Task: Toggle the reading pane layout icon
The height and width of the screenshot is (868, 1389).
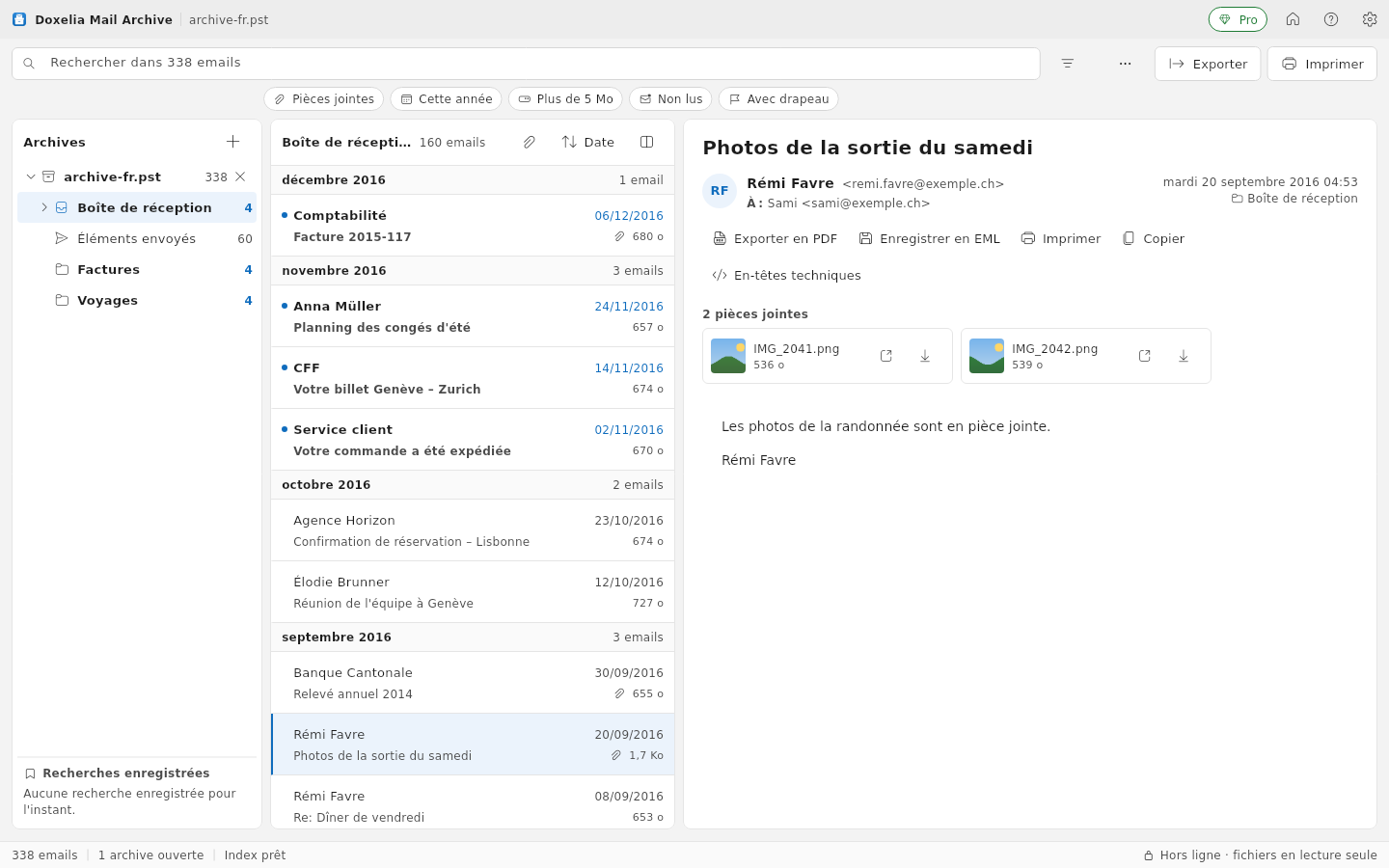Action: click(647, 142)
